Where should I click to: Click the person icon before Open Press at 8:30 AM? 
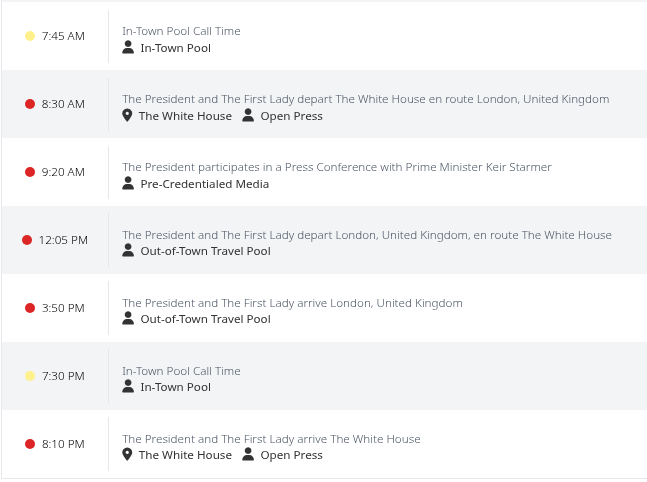click(x=248, y=115)
